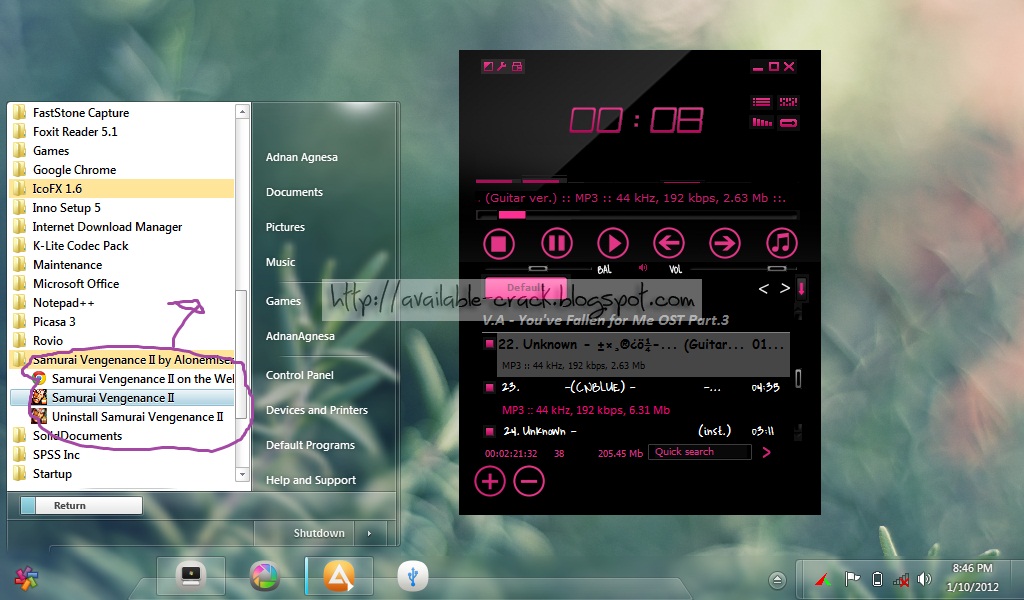Open Help and Support
Screen dimensions: 1024x600
pyautogui.click(x=311, y=480)
